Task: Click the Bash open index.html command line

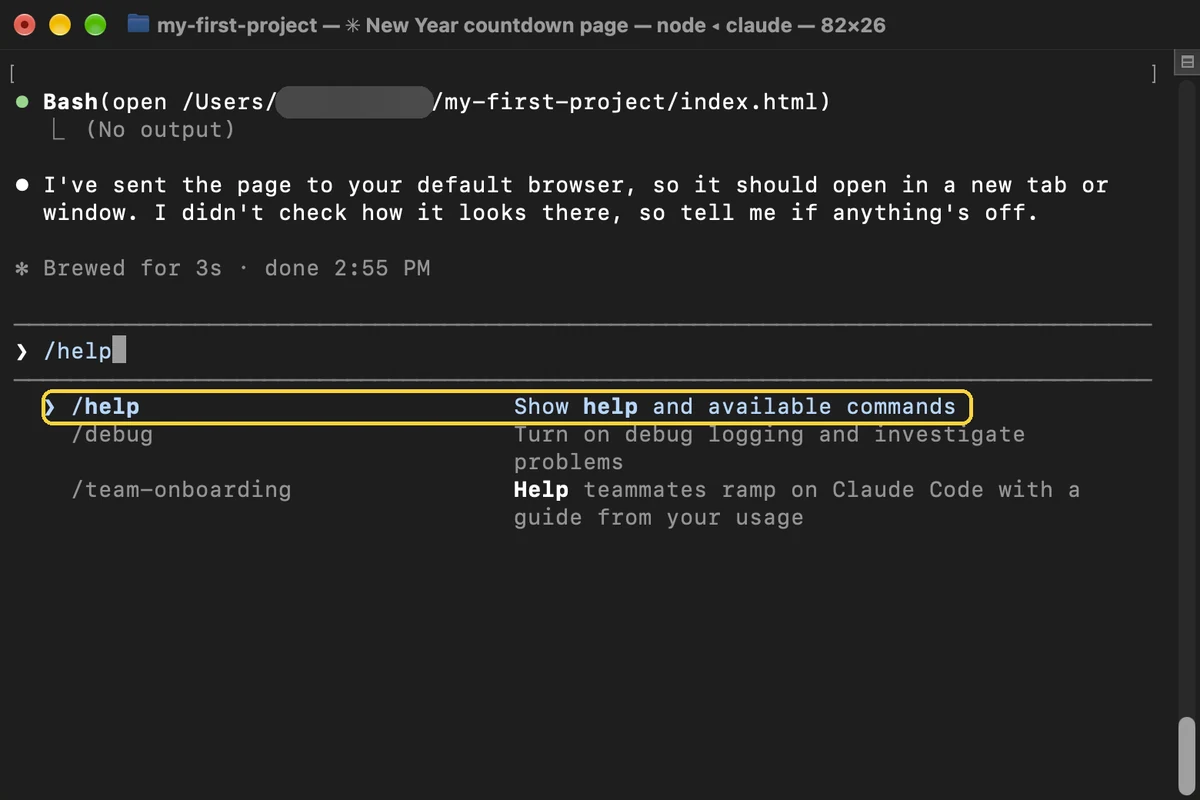Action: coord(436,102)
